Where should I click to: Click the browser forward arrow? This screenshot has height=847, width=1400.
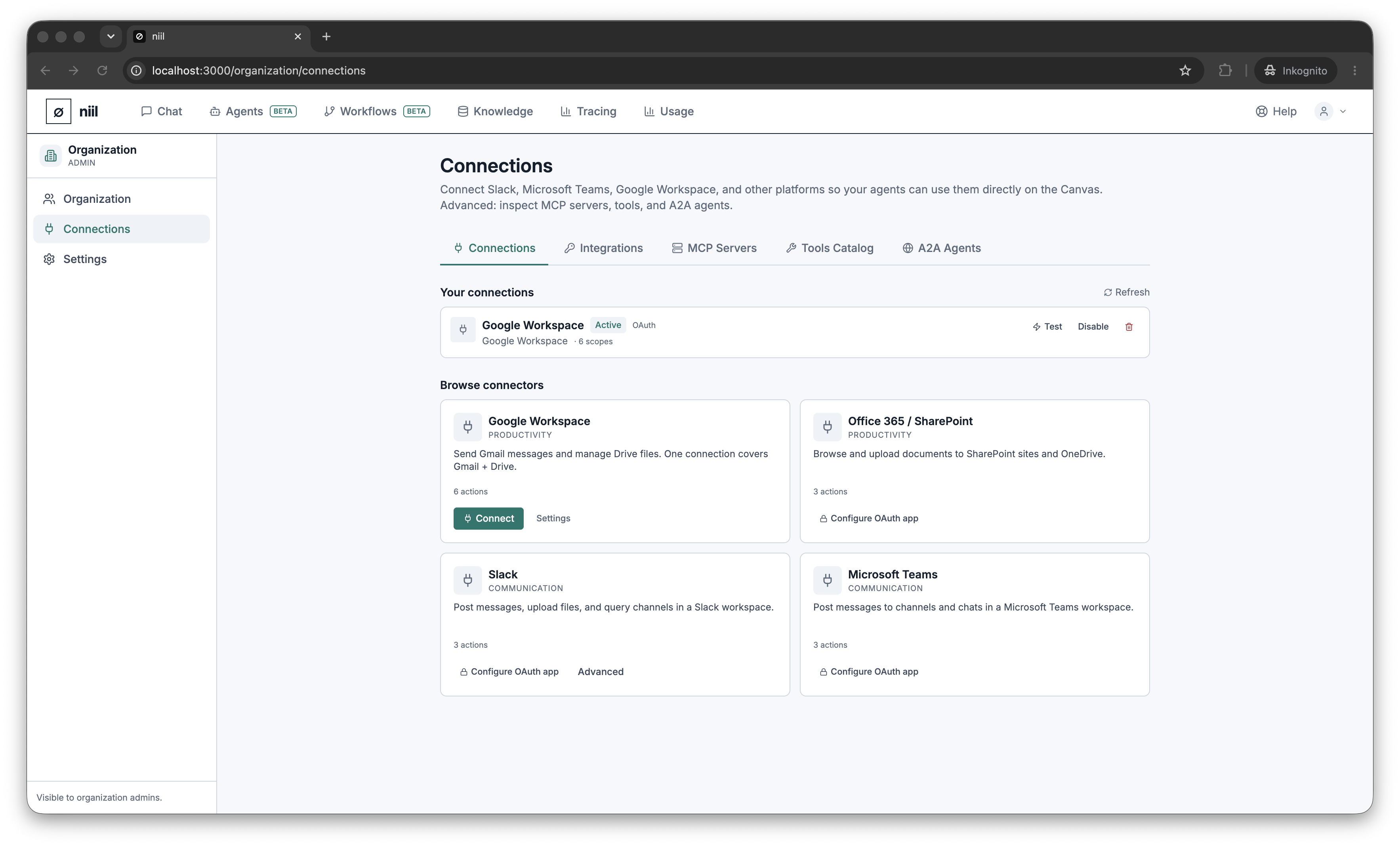73,71
